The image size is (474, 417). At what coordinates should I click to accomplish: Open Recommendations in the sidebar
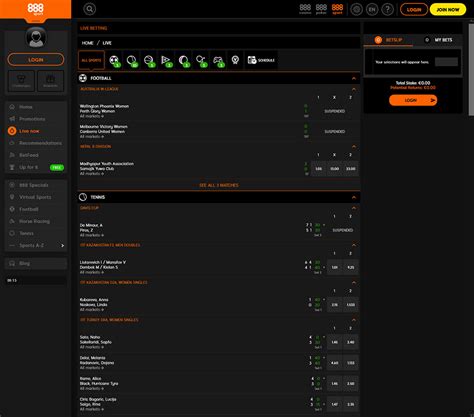(x=40, y=143)
